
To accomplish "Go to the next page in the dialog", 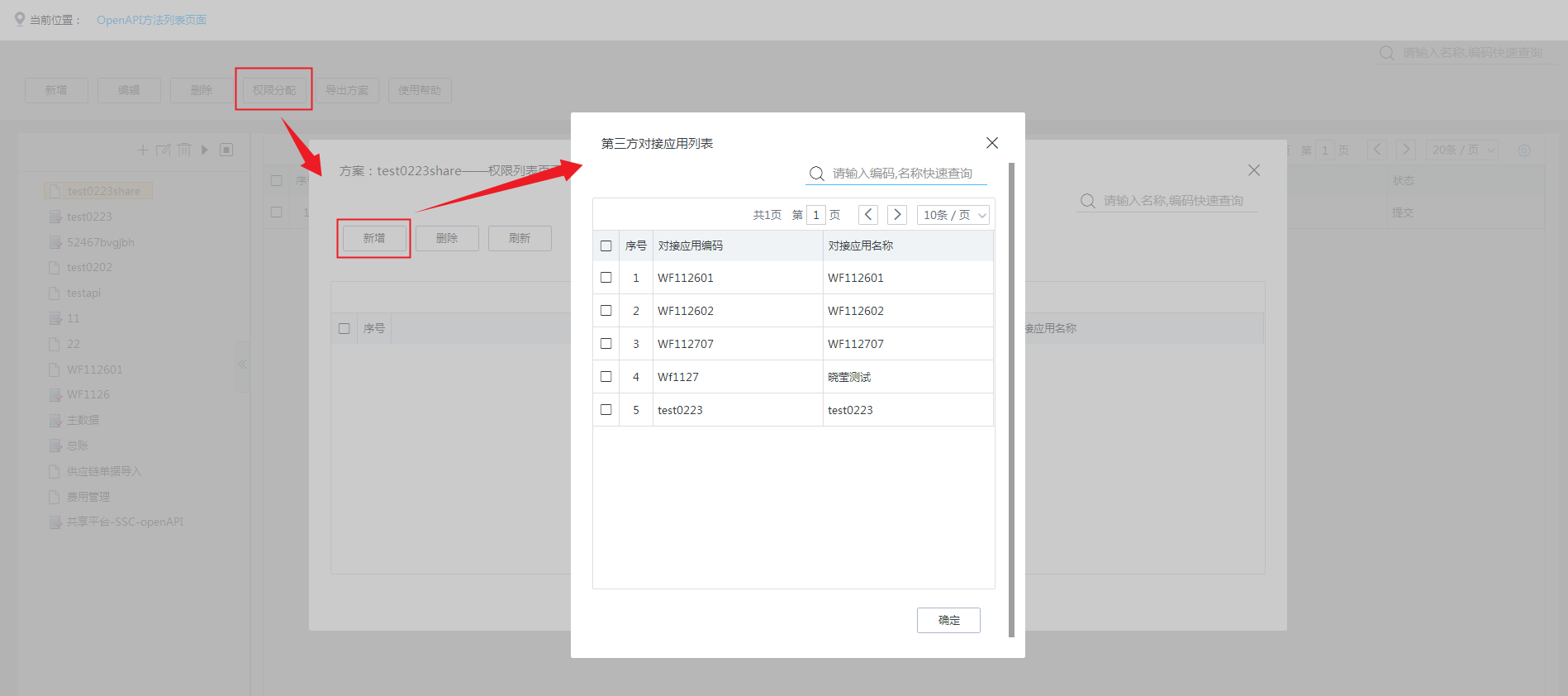I will 896,215.
